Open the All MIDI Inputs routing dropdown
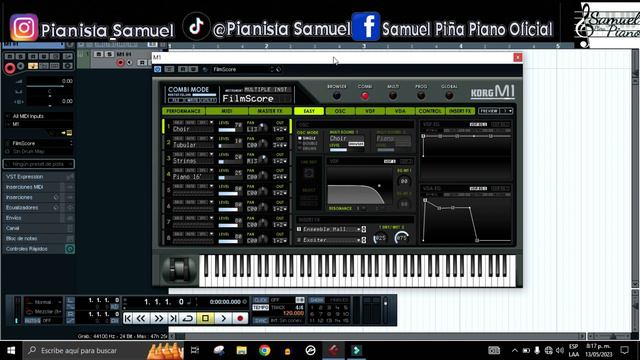This screenshot has width=640, height=360. coord(38,116)
